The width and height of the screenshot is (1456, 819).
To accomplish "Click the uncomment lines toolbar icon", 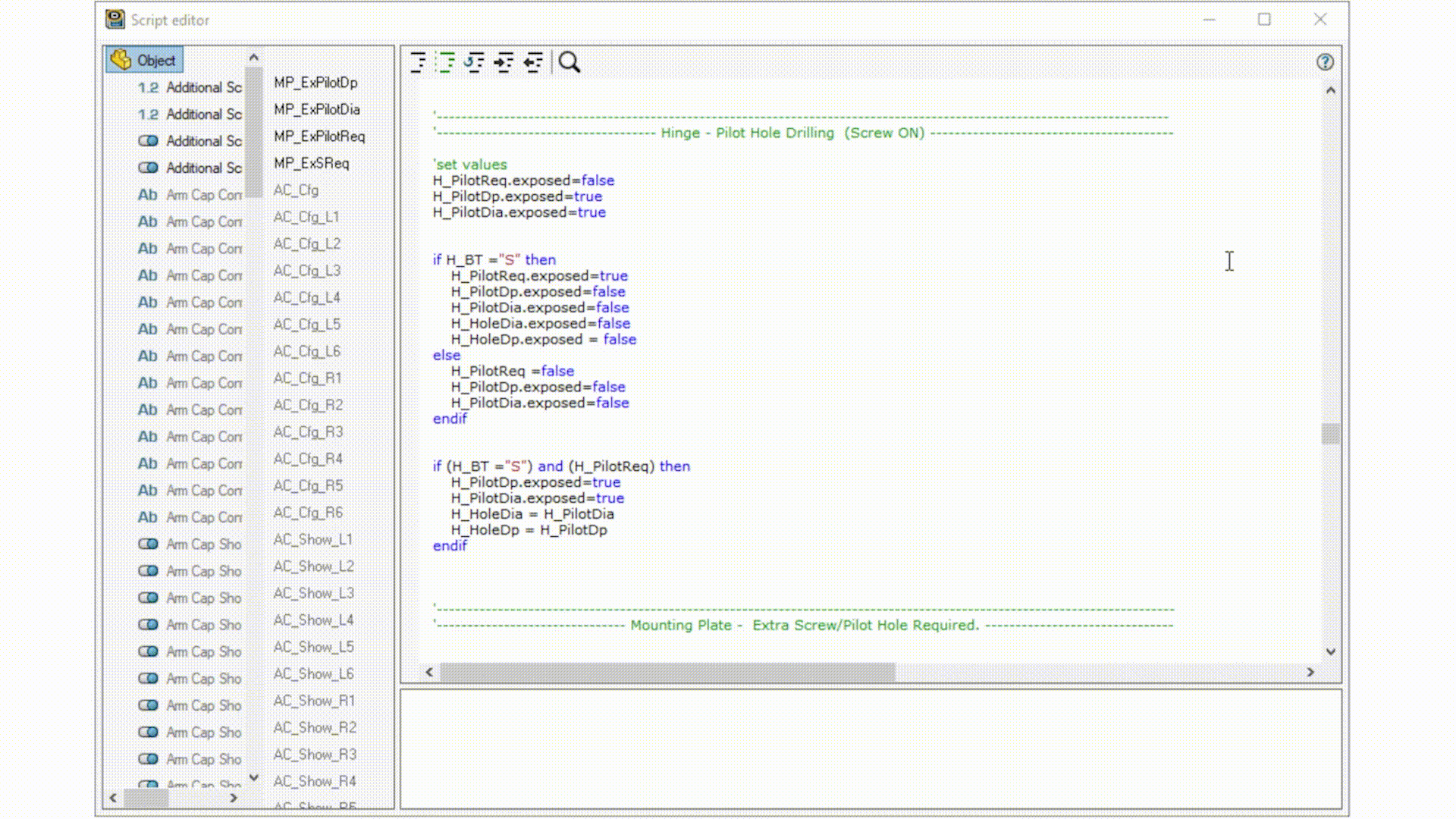I will click(418, 62).
